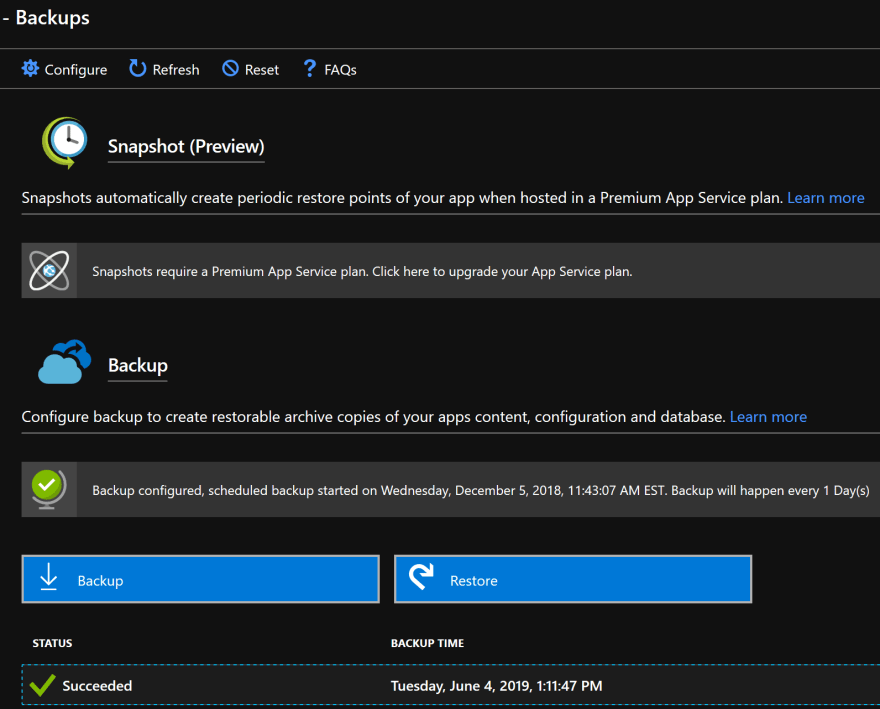The image size is (880, 709).
Task: Open the Backup section heading
Action: [x=138, y=365]
